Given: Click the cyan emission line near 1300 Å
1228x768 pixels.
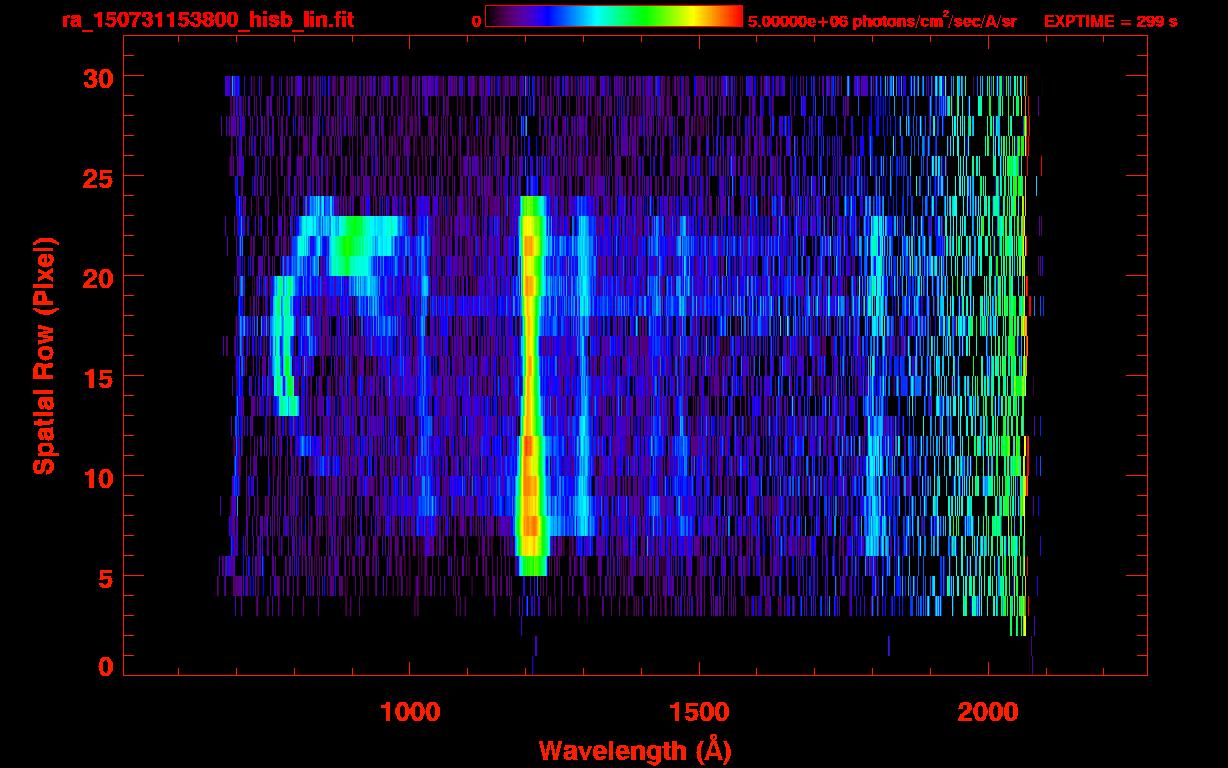Looking at the screenshot, I should [583, 376].
